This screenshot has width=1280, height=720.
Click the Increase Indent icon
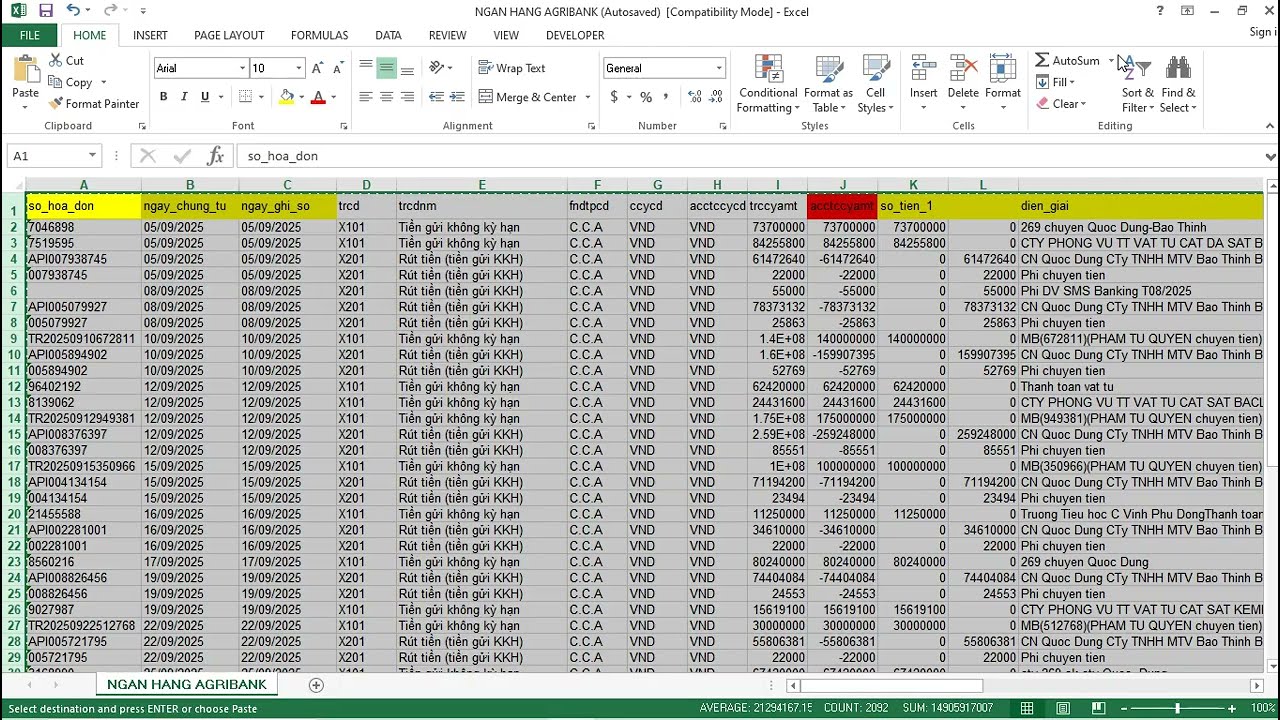point(457,97)
